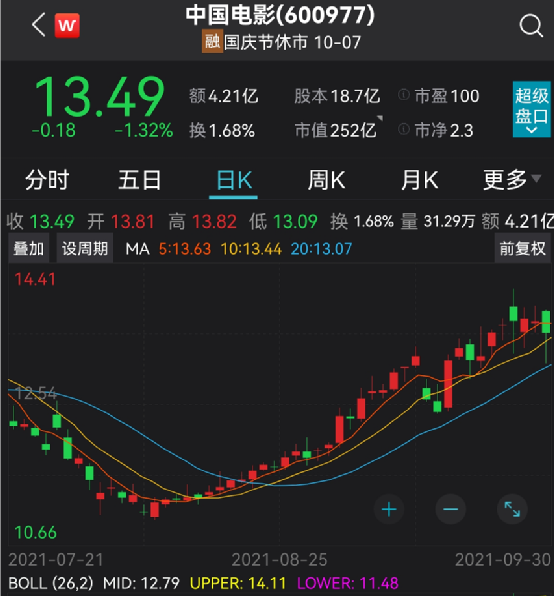The height and width of the screenshot is (596, 554).
Task: Switch to the 月K tab
Action: (x=420, y=179)
